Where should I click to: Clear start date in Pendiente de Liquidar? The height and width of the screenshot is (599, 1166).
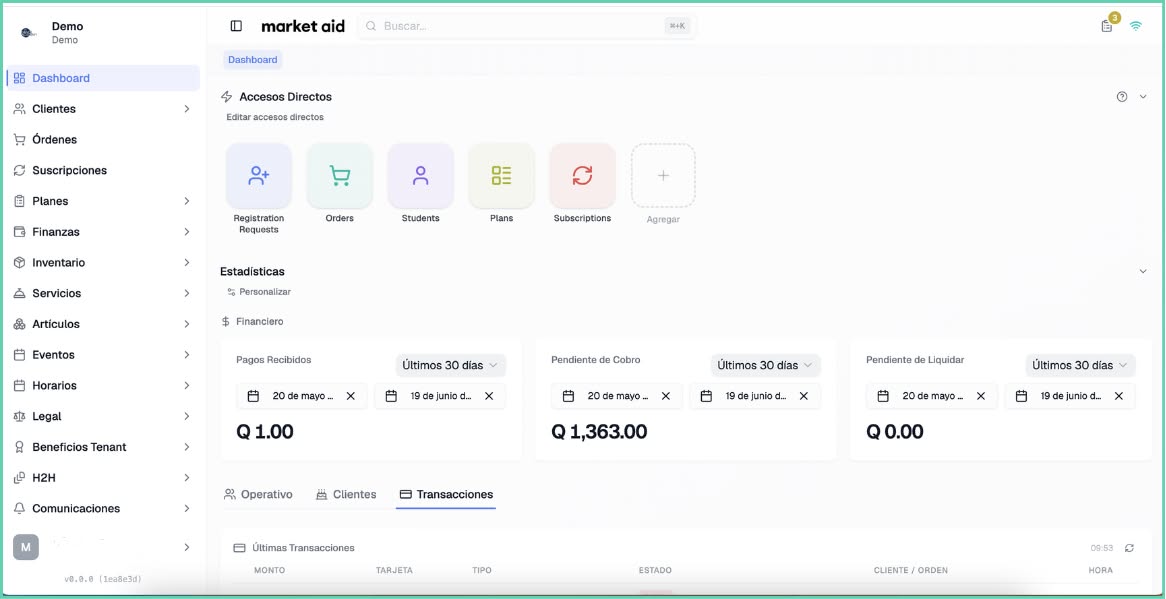pyautogui.click(x=981, y=396)
